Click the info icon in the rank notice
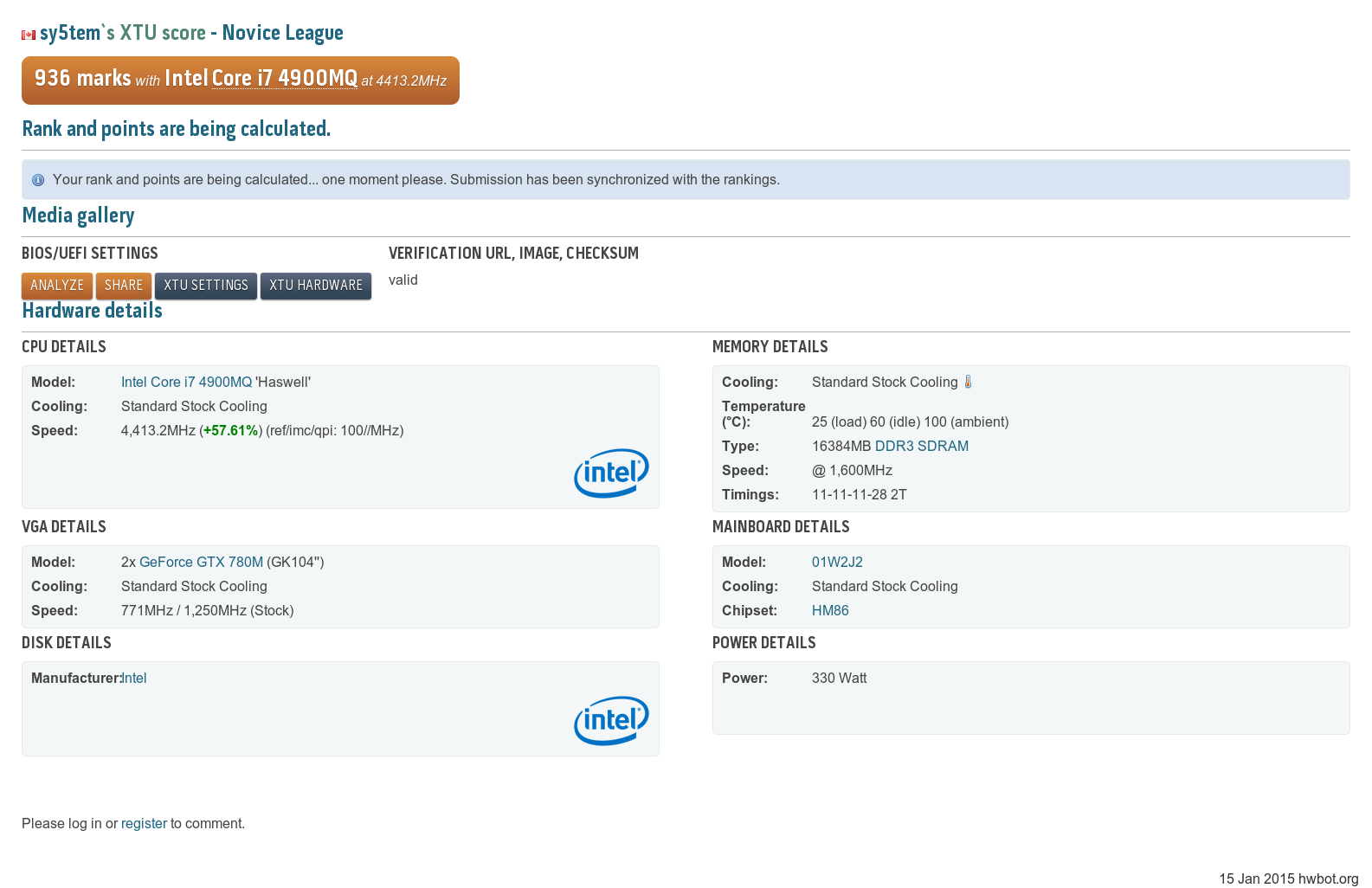The image size is (1372, 888). pos(38,180)
